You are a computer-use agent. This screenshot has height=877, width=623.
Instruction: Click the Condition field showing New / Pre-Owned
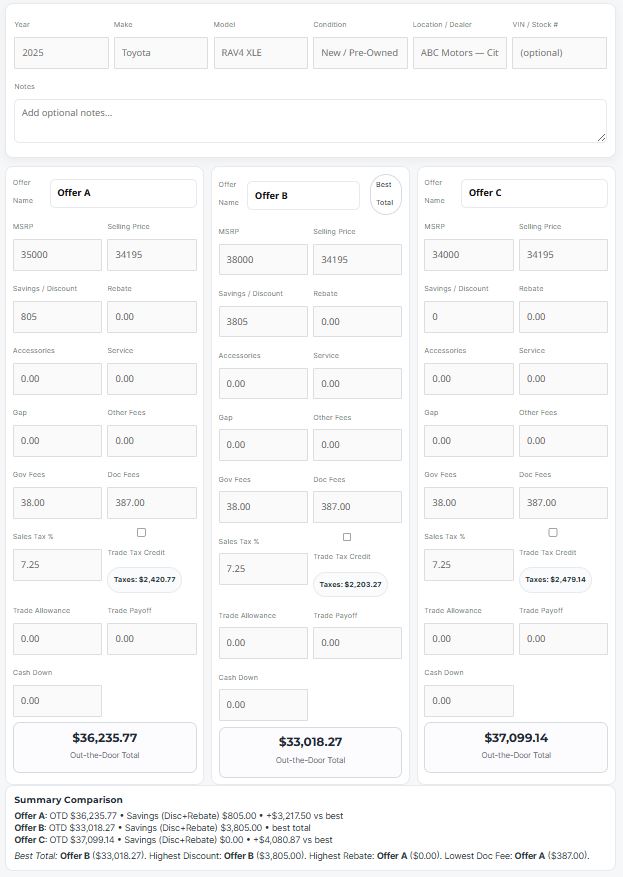click(x=357, y=52)
